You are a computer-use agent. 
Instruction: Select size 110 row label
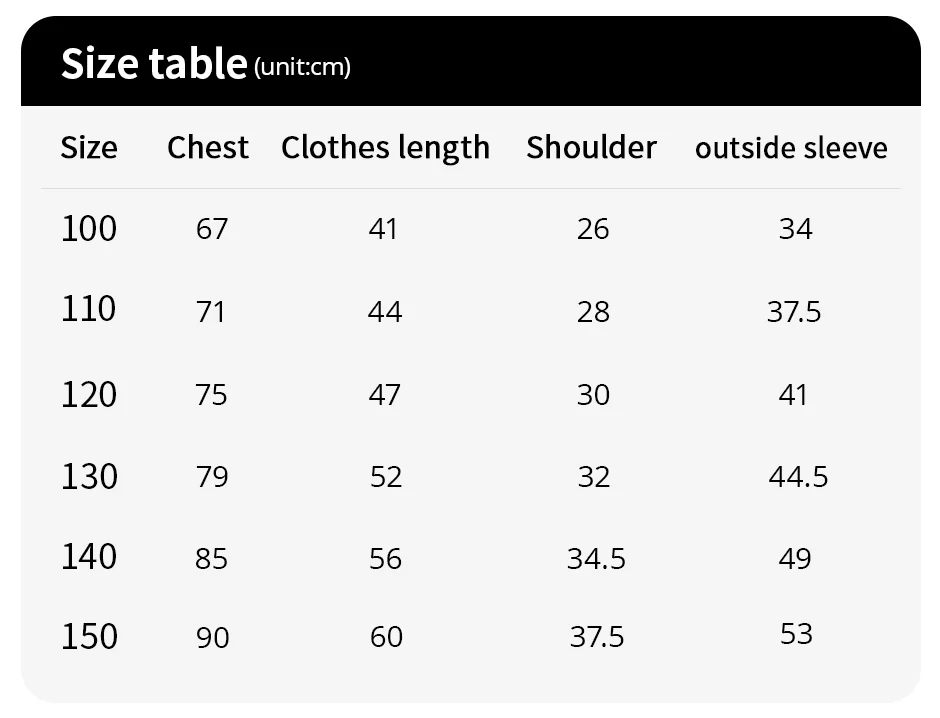point(89,309)
